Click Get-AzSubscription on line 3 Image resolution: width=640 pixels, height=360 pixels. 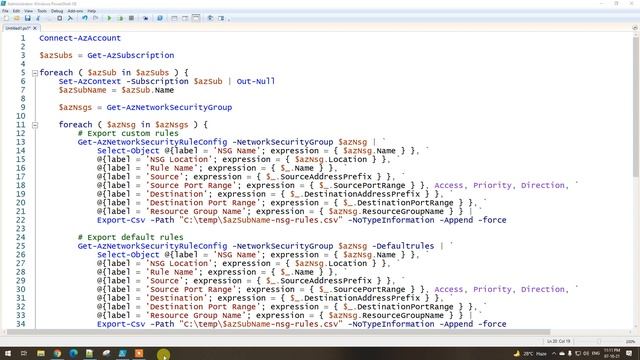coord(131,55)
